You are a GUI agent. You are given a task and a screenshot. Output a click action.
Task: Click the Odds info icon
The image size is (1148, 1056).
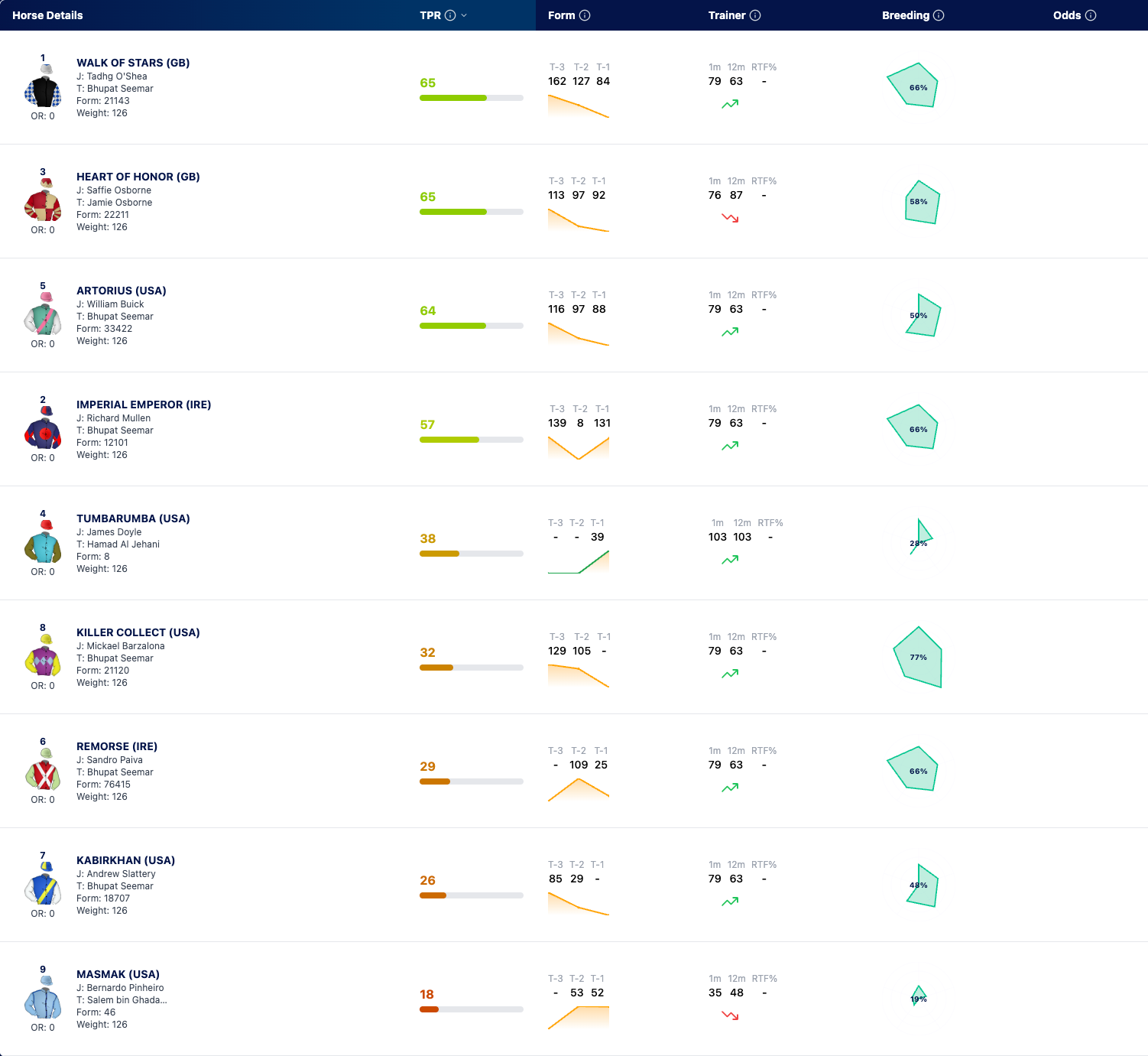(x=1091, y=15)
